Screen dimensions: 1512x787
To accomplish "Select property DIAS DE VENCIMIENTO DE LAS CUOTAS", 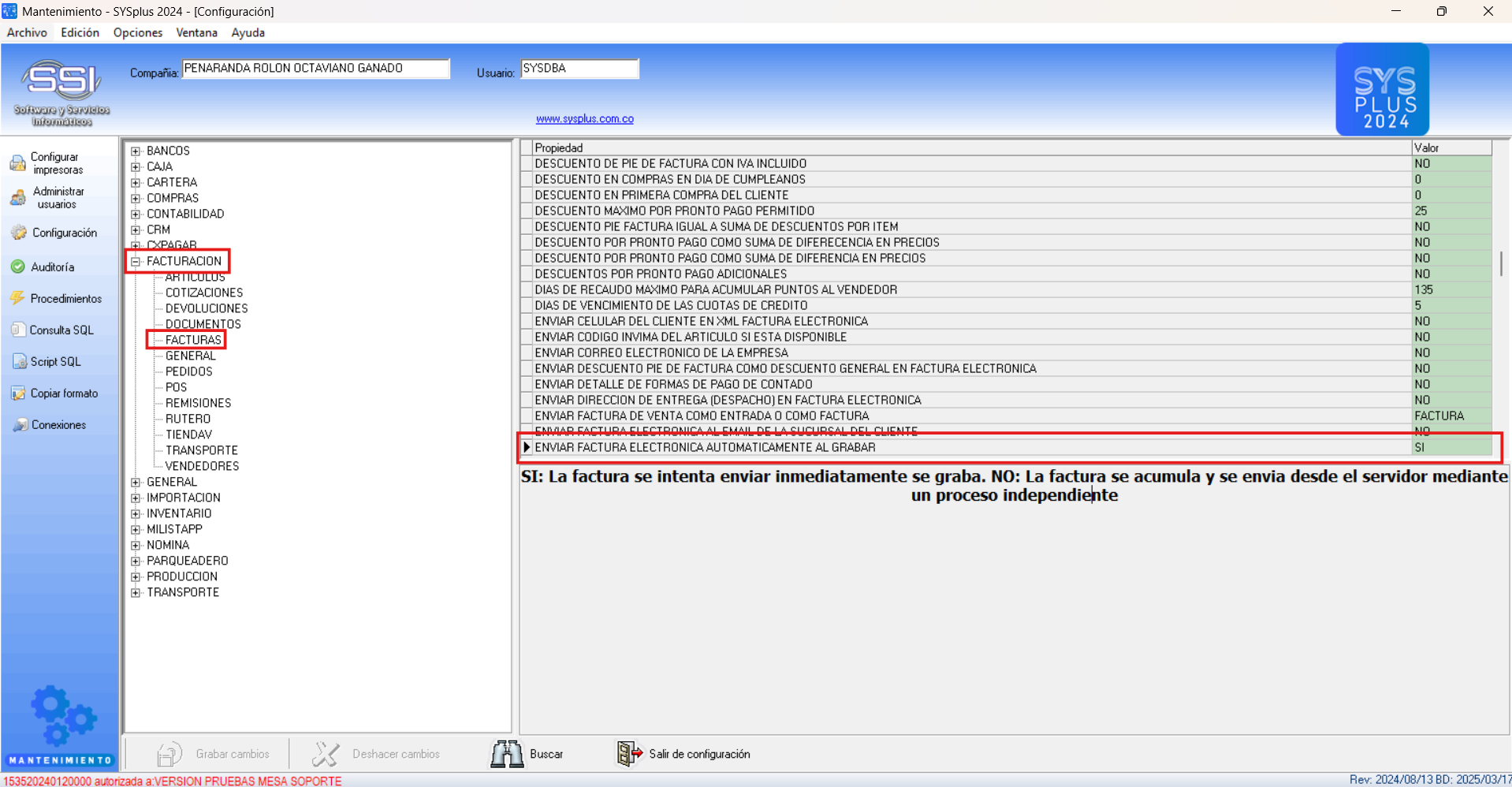I will click(972, 305).
